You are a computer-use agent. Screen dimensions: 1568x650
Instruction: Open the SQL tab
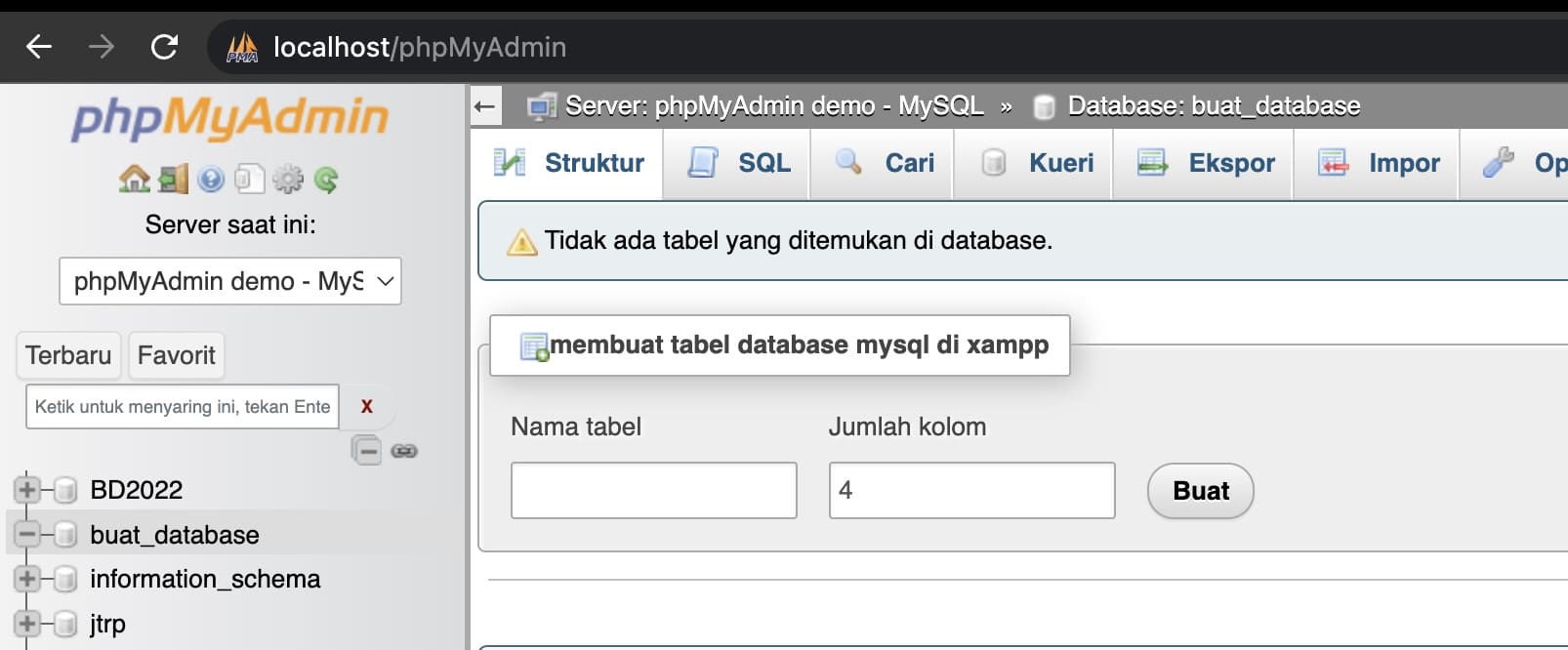737,163
